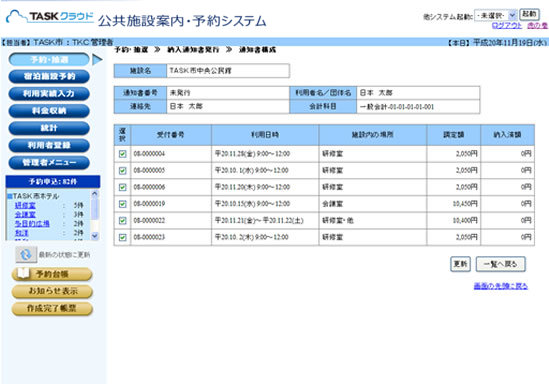Click the お知らせ表示 button

tap(52, 291)
